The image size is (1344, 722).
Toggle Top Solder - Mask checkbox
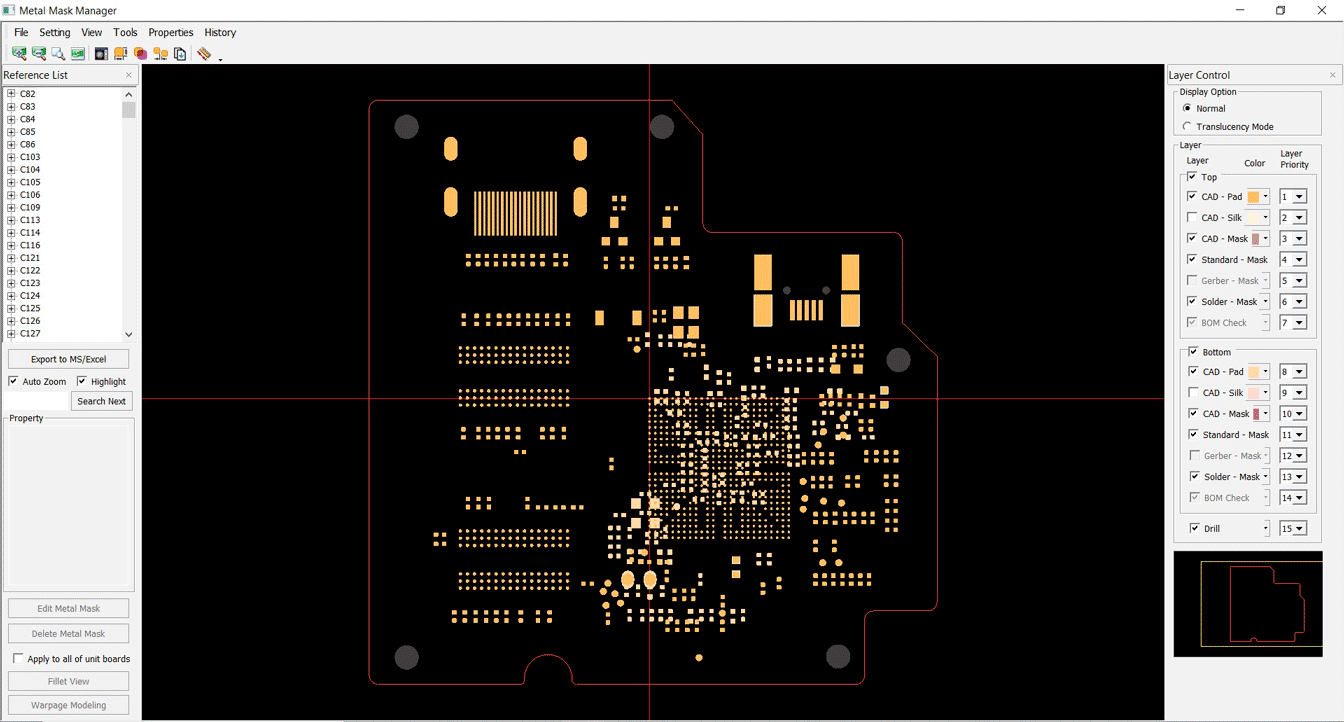point(1192,301)
